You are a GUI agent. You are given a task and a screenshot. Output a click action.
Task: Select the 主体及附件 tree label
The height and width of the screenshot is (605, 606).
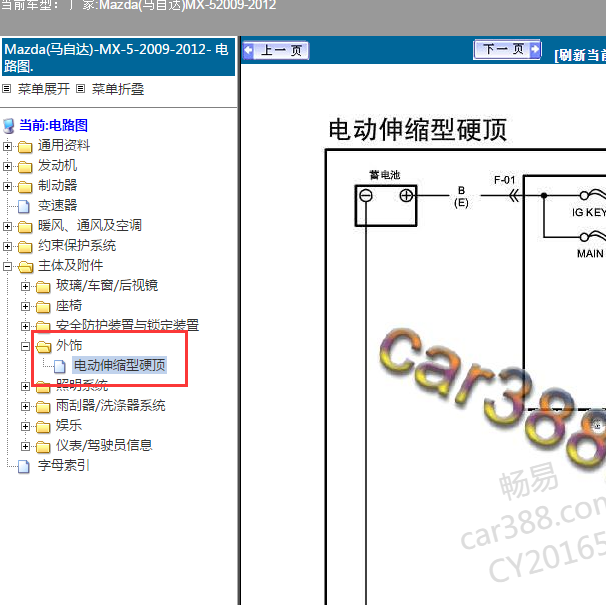click(70, 266)
